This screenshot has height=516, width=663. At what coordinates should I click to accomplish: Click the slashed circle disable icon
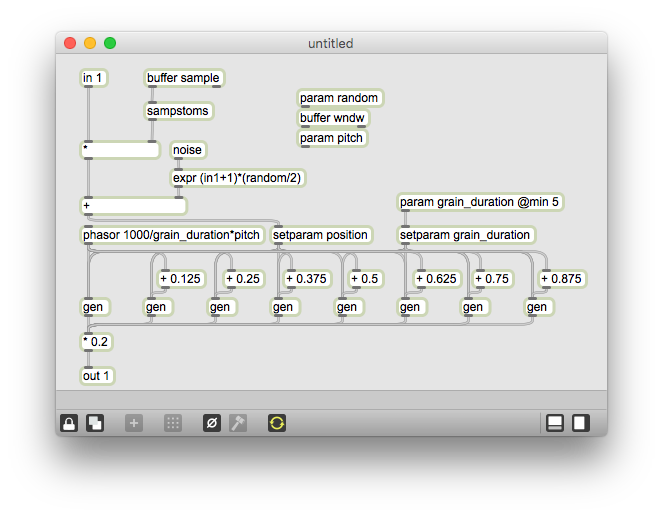[x=212, y=423]
